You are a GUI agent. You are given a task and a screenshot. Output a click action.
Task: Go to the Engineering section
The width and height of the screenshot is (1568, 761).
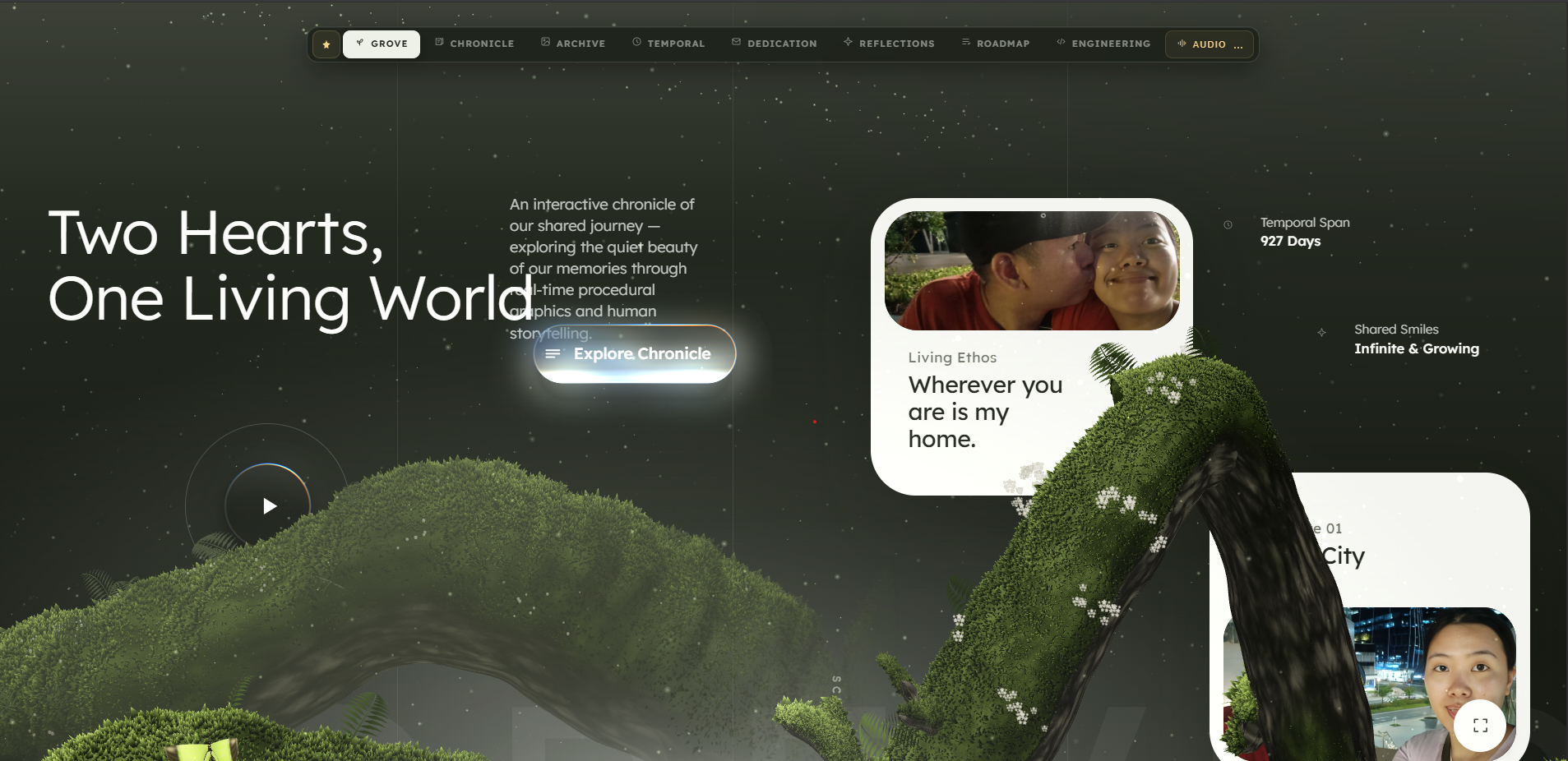[x=1103, y=44]
